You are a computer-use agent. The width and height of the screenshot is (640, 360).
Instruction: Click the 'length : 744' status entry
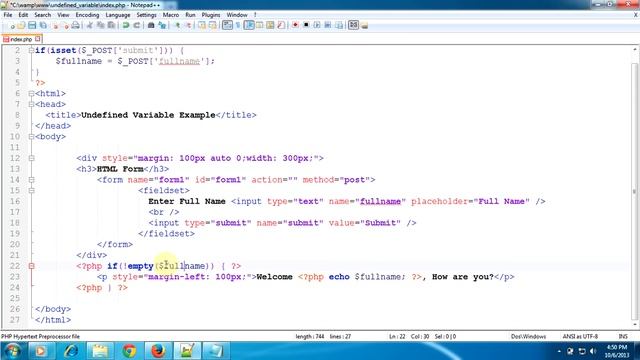(310, 336)
